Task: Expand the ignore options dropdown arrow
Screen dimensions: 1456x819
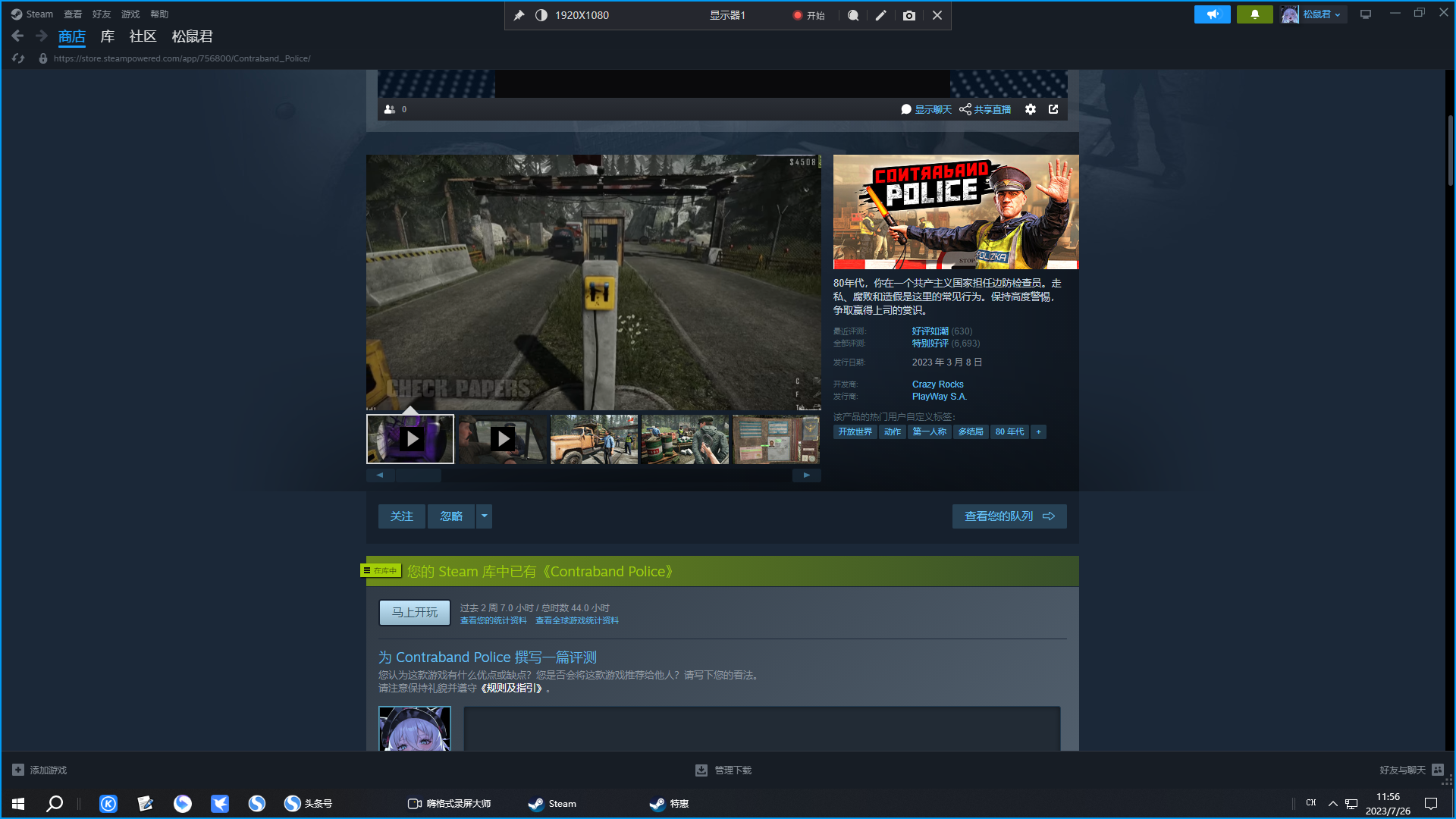Action: 485,516
